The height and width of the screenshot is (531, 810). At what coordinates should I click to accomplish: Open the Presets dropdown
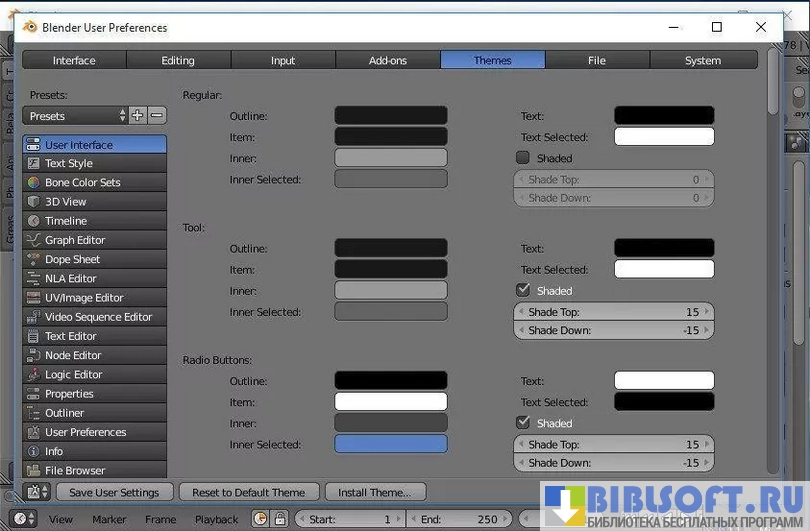coord(75,116)
